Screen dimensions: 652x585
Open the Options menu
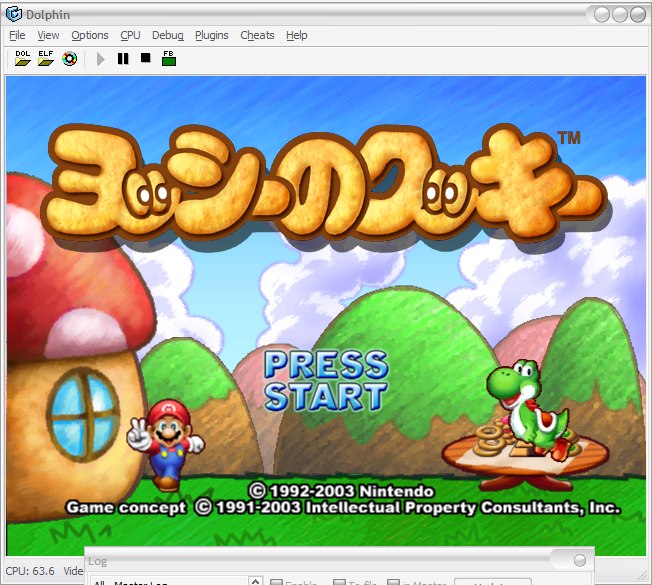(x=90, y=35)
